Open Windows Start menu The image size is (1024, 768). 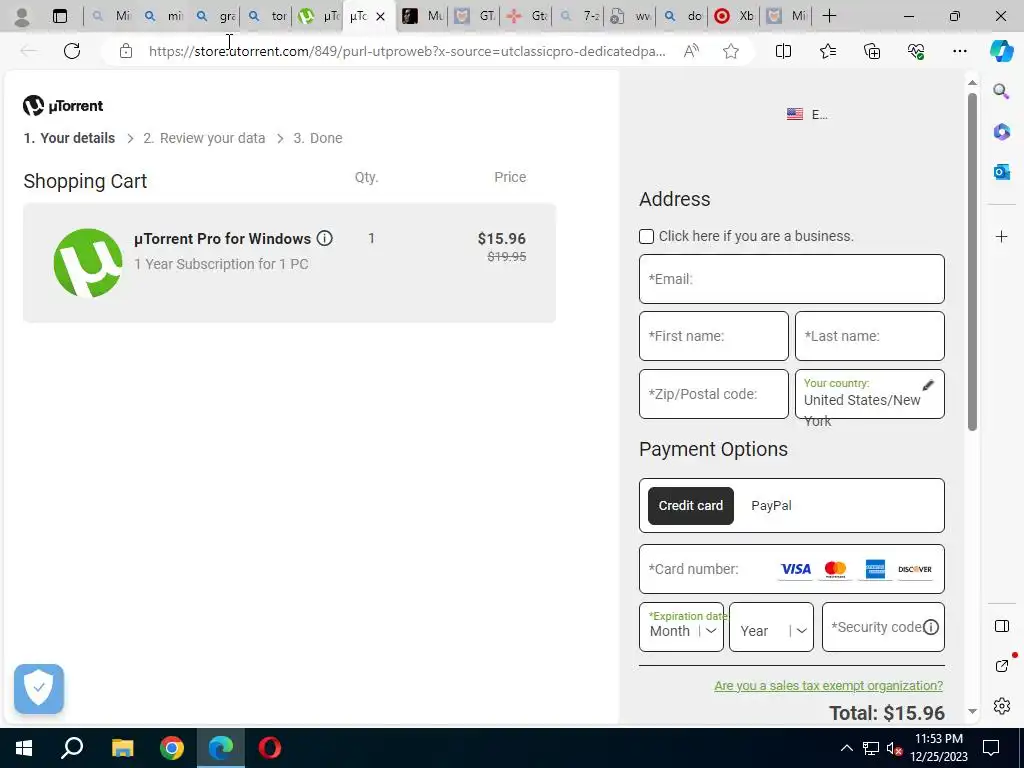24,748
